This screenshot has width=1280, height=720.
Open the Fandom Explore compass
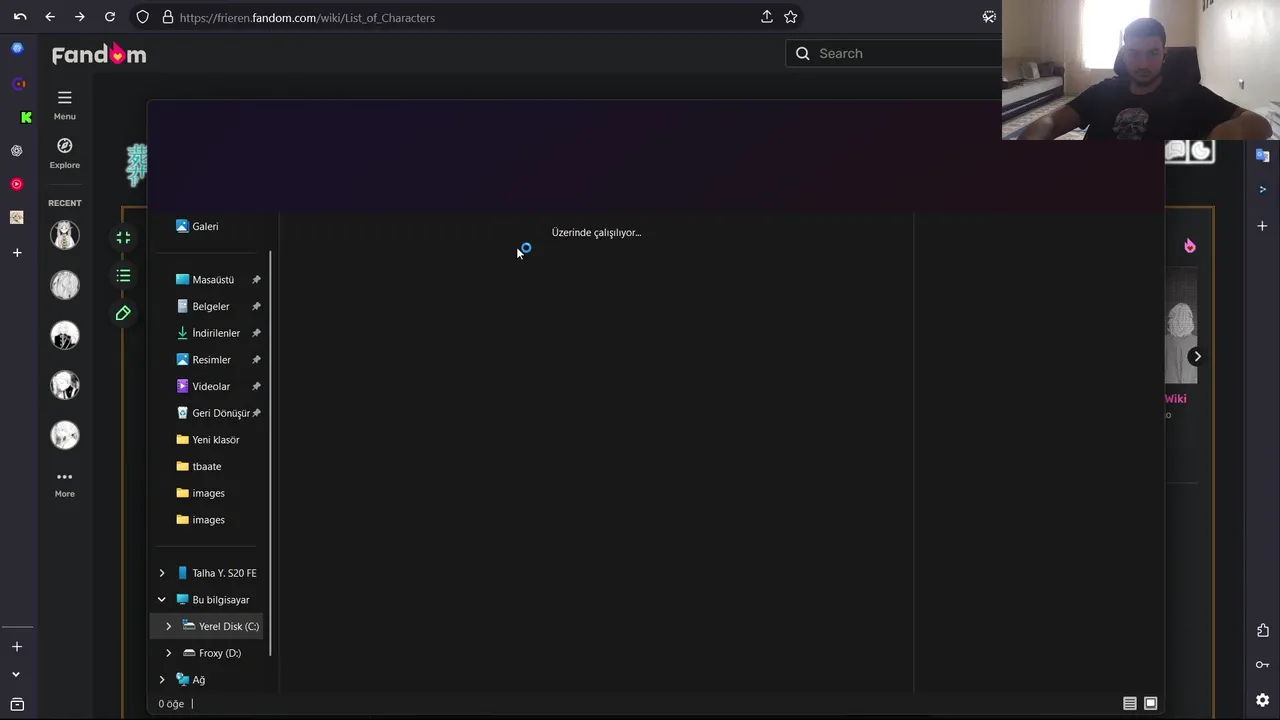[x=65, y=153]
